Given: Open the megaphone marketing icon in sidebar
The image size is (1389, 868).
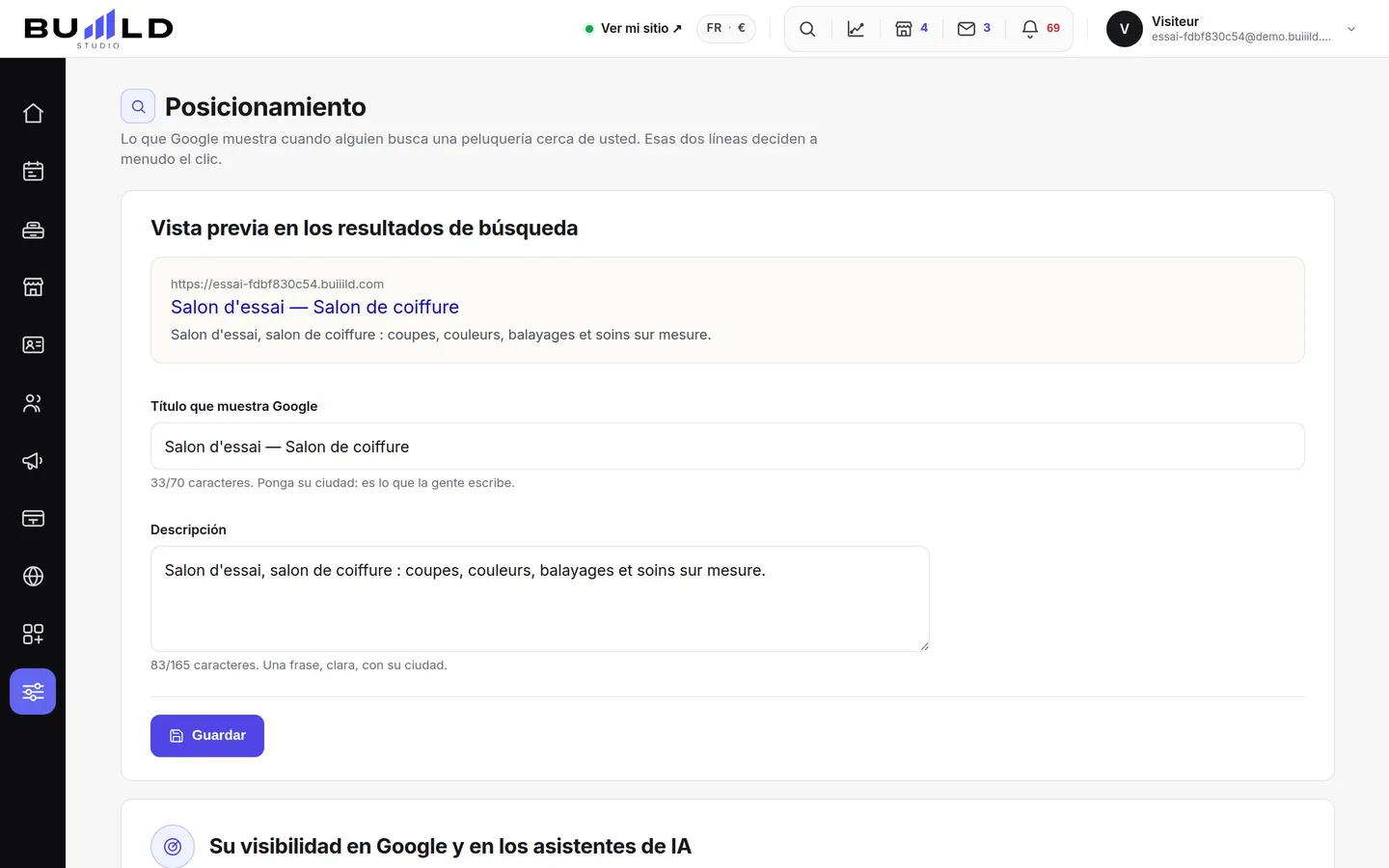Looking at the screenshot, I should pos(33,461).
